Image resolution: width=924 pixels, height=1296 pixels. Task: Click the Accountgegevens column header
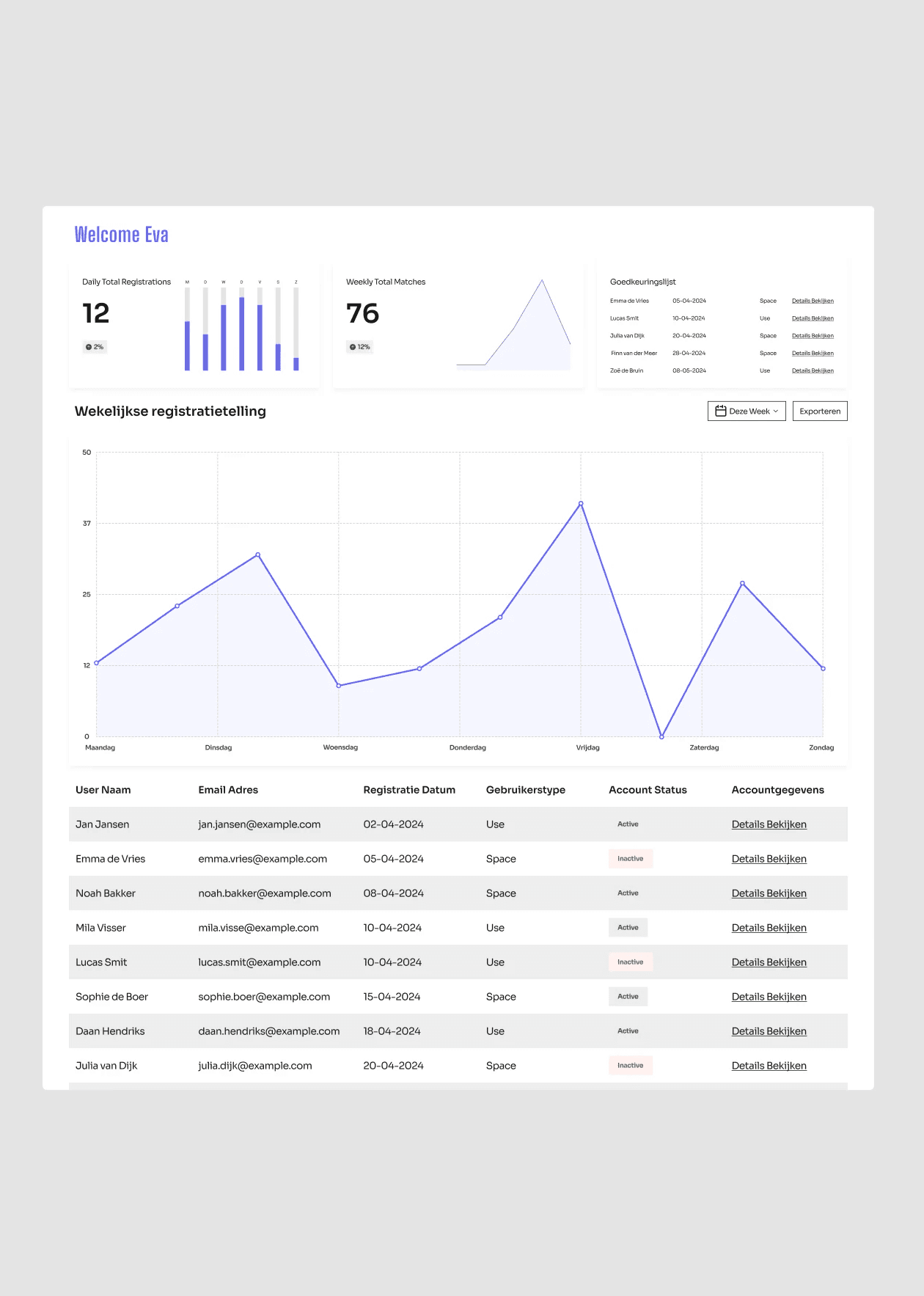[x=777, y=790]
